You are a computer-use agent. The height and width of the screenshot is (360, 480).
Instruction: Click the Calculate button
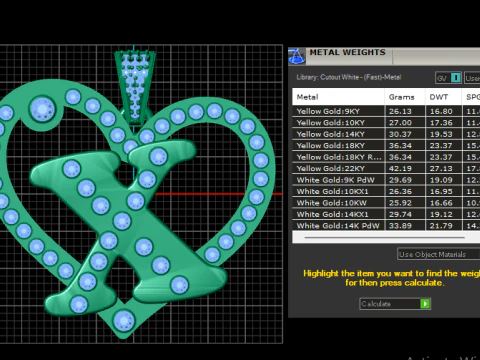click(395, 304)
